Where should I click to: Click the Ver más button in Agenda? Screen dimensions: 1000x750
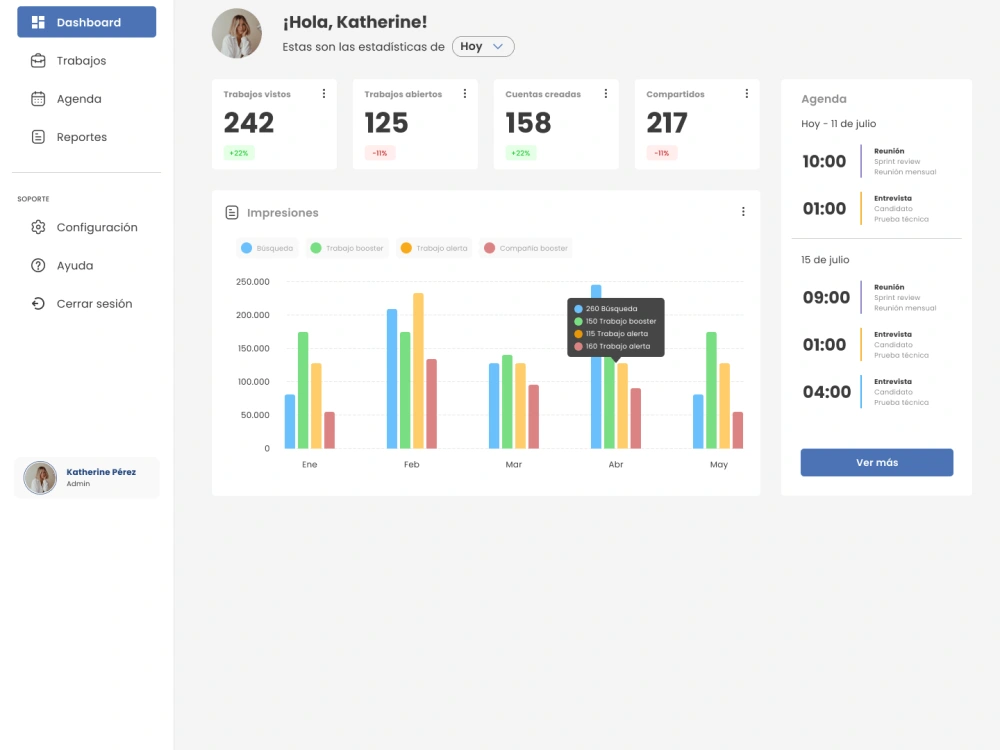click(876, 462)
